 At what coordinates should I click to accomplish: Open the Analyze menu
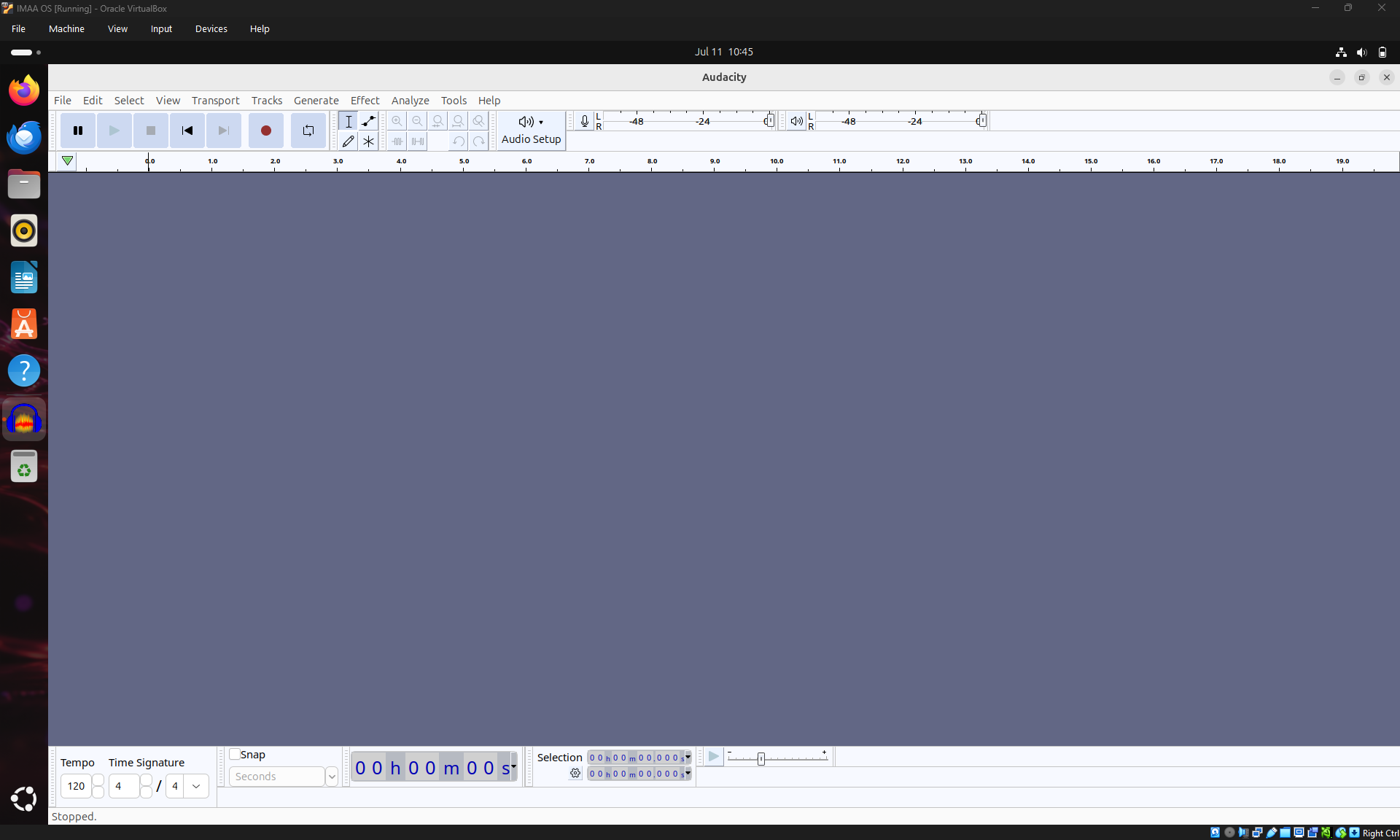[410, 101]
